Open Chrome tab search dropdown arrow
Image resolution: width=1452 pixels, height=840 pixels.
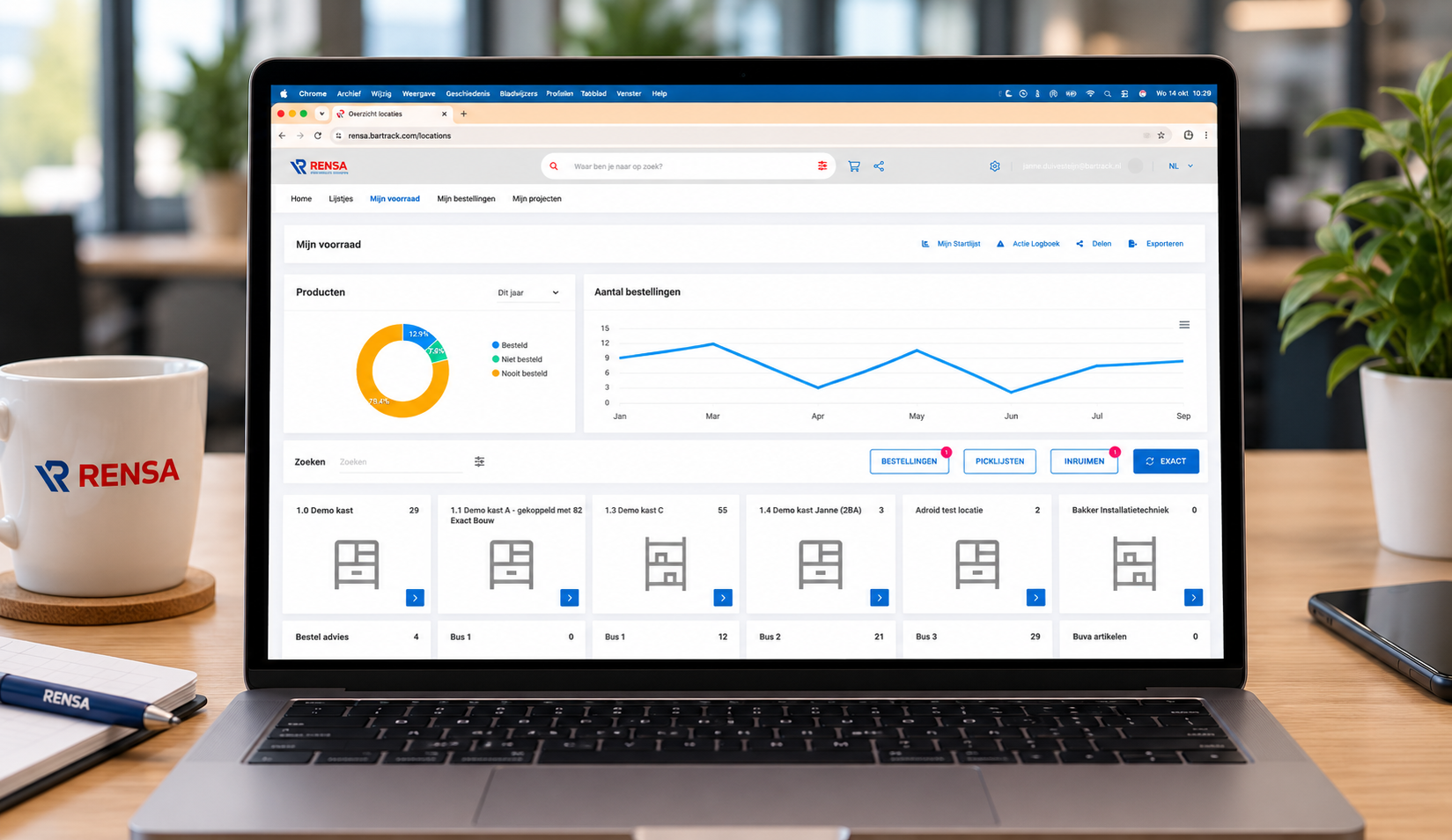coord(322,114)
